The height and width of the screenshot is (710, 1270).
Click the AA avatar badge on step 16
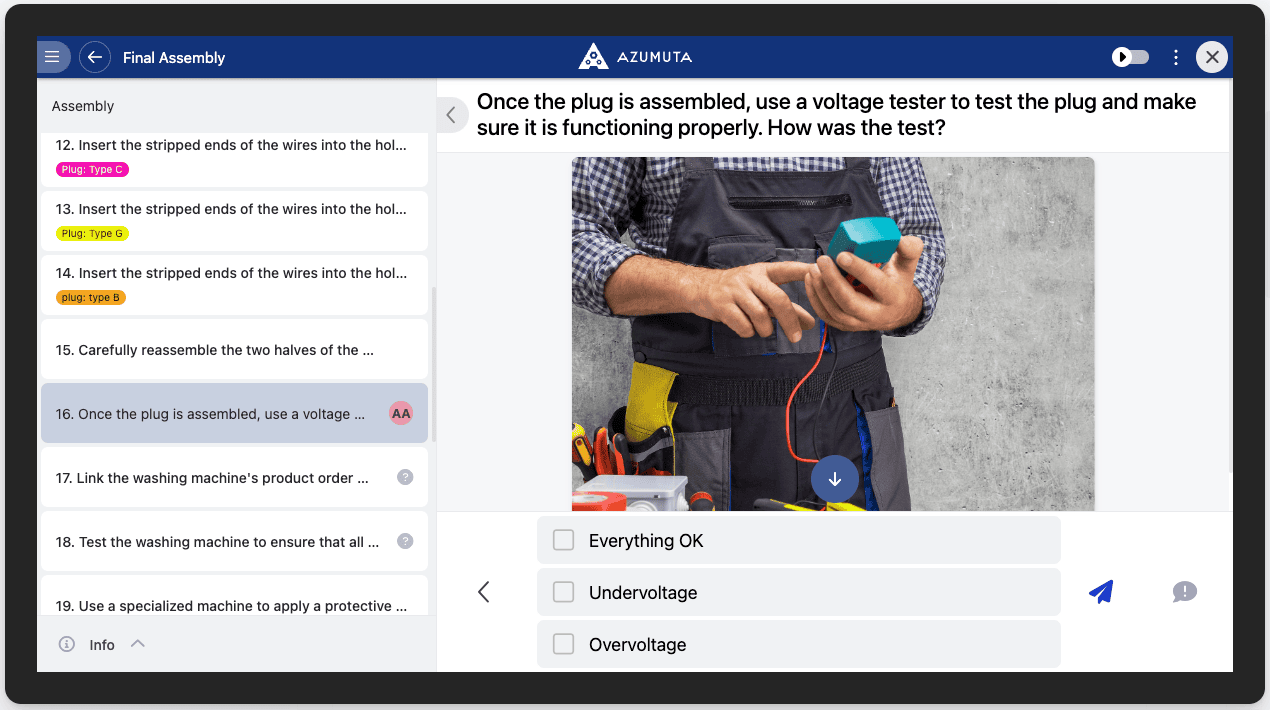[400, 413]
